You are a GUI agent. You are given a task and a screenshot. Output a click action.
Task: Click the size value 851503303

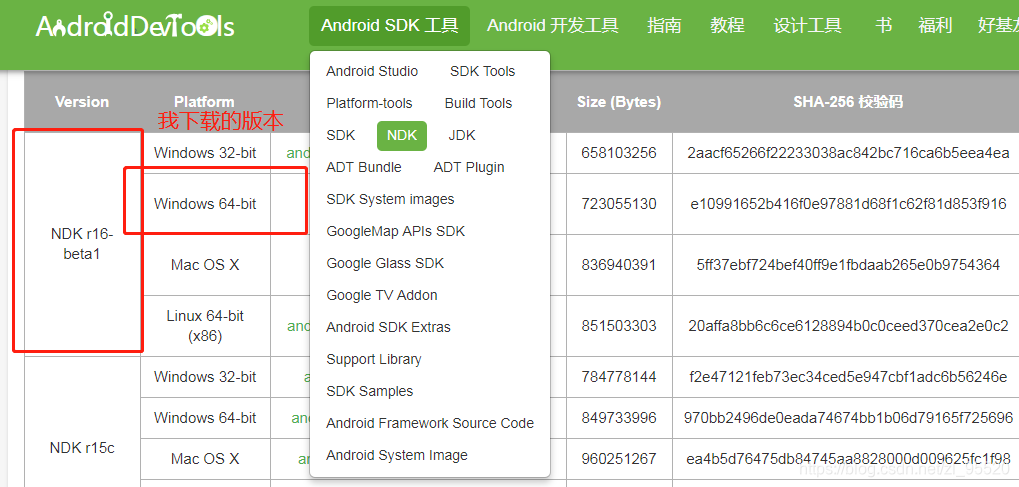point(619,326)
